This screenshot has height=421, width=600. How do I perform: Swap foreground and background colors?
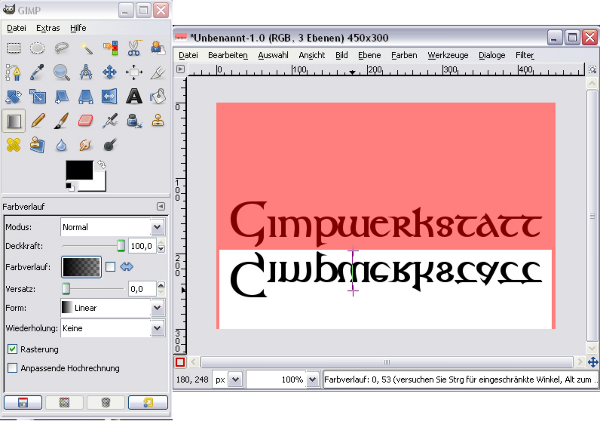tap(101, 165)
